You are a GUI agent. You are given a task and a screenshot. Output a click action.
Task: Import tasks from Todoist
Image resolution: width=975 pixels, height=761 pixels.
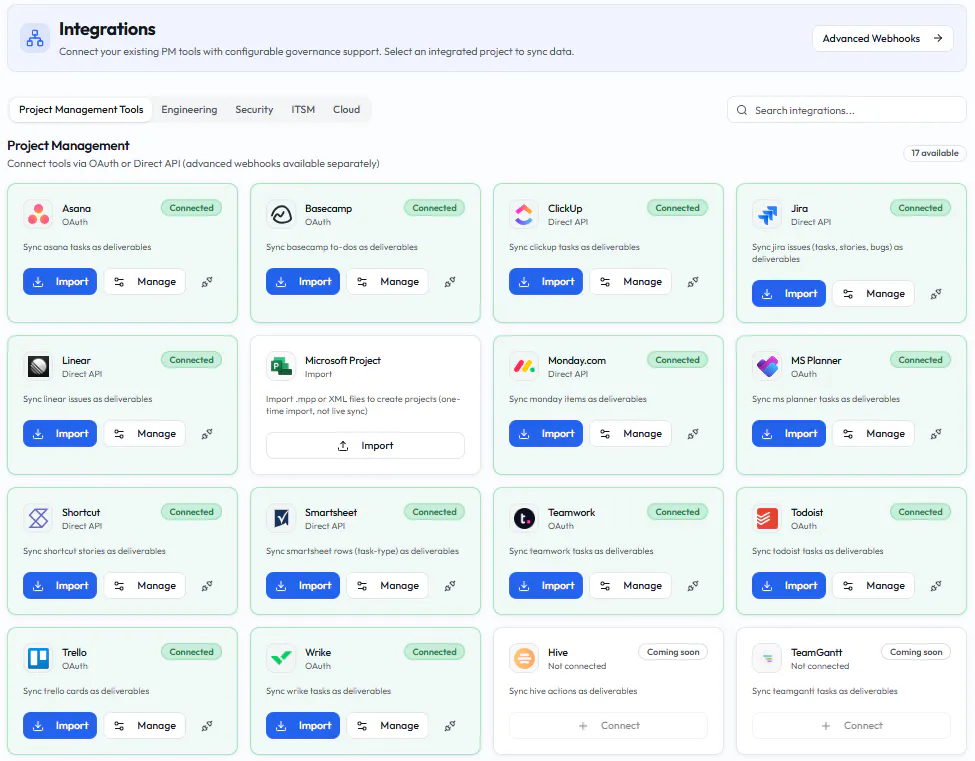click(x=788, y=585)
